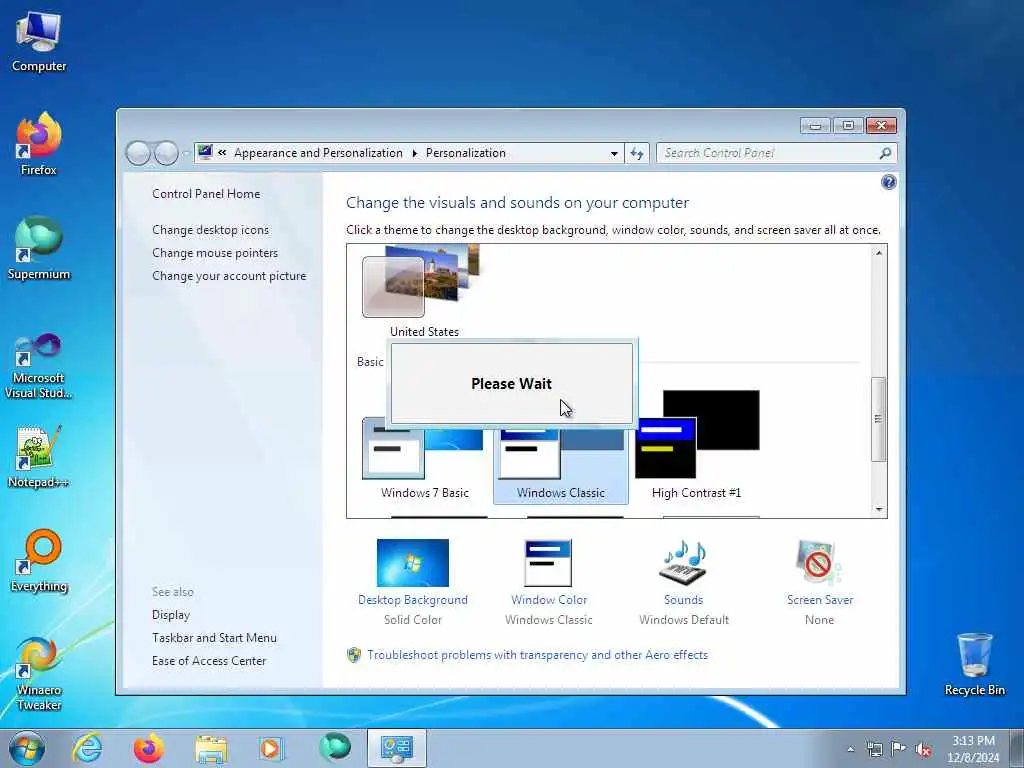Expand arrow after Appearance and Personalization
The width and height of the screenshot is (1024, 768).
[415, 153]
